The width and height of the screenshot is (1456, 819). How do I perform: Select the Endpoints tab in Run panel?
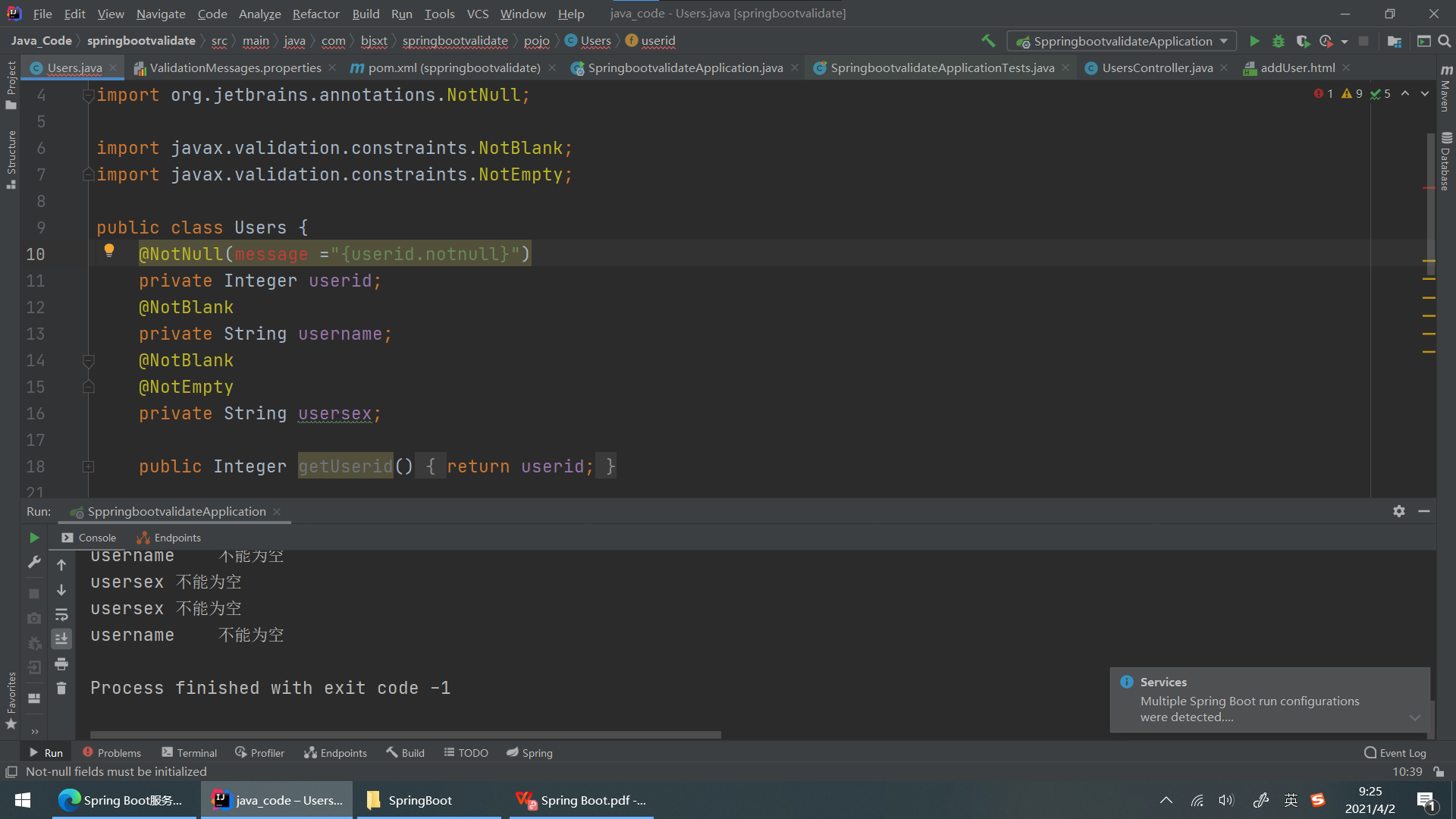169,538
